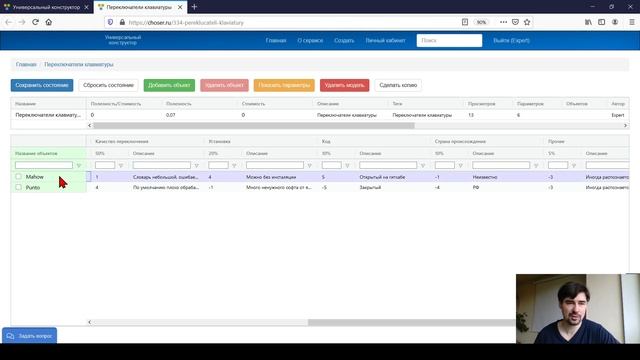Close the Универсальный конструктор tab
640x360 pixels.
pos(86,7)
